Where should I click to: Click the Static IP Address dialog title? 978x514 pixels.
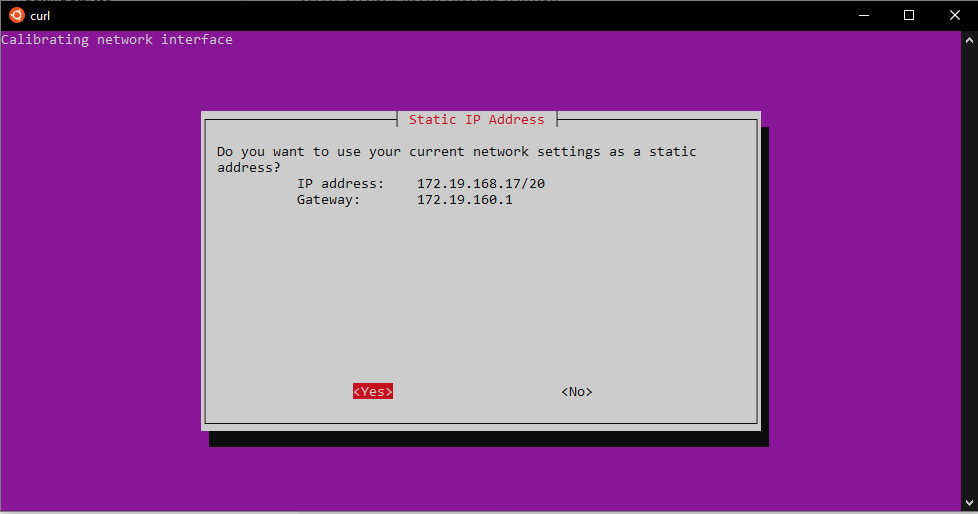point(477,120)
